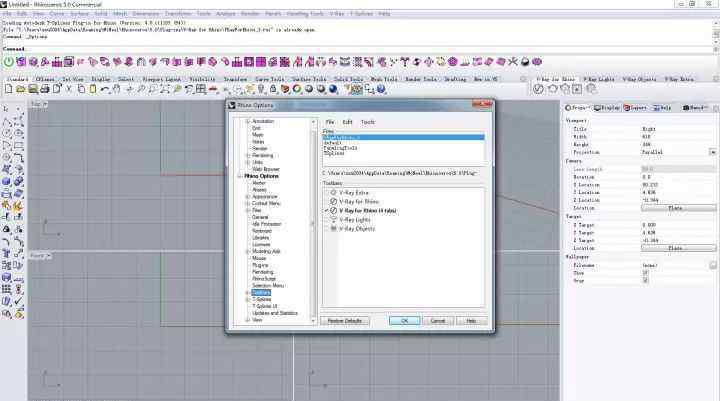Click the Save disk icon in Standard toolbar
The height and width of the screenshot is (401, 720).
(x=33, y=89)
